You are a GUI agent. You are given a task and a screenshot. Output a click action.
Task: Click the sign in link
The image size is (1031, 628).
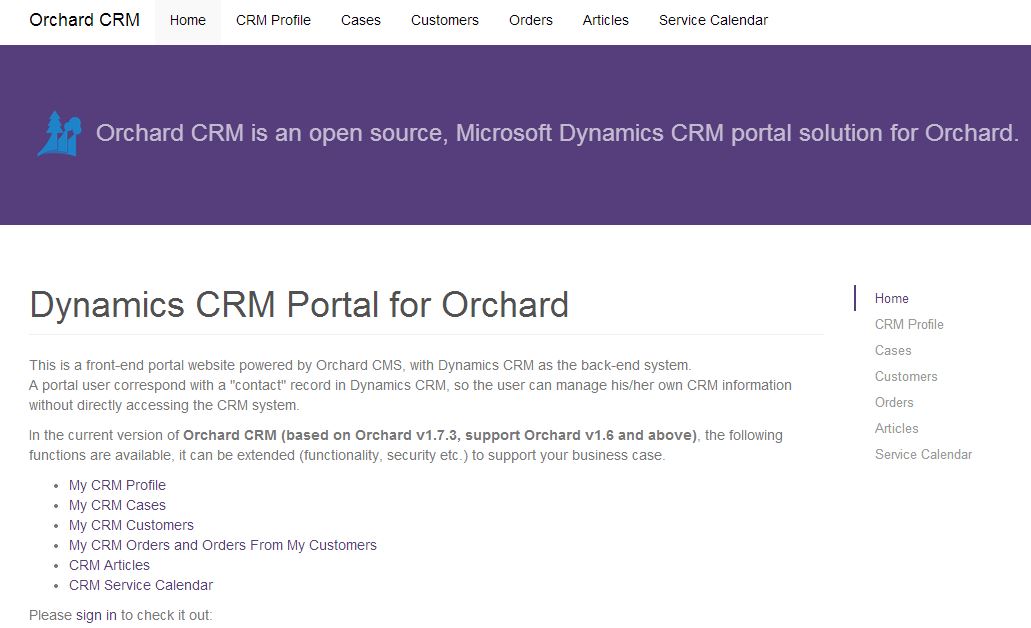96,616
